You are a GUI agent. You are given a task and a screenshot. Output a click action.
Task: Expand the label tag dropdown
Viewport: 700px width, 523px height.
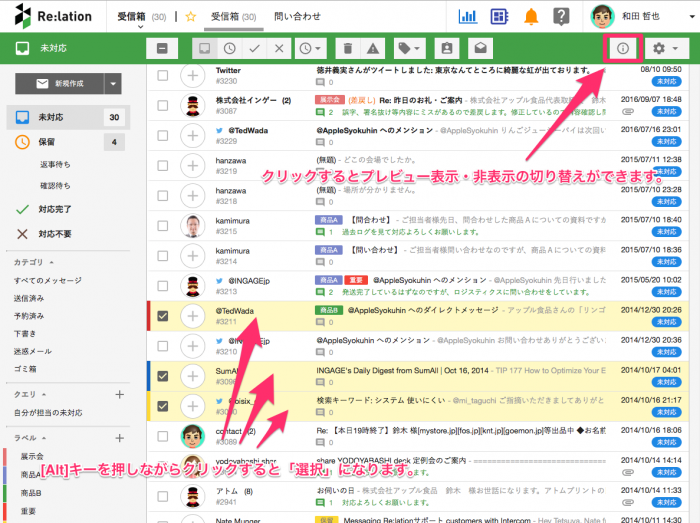[408, 48]
